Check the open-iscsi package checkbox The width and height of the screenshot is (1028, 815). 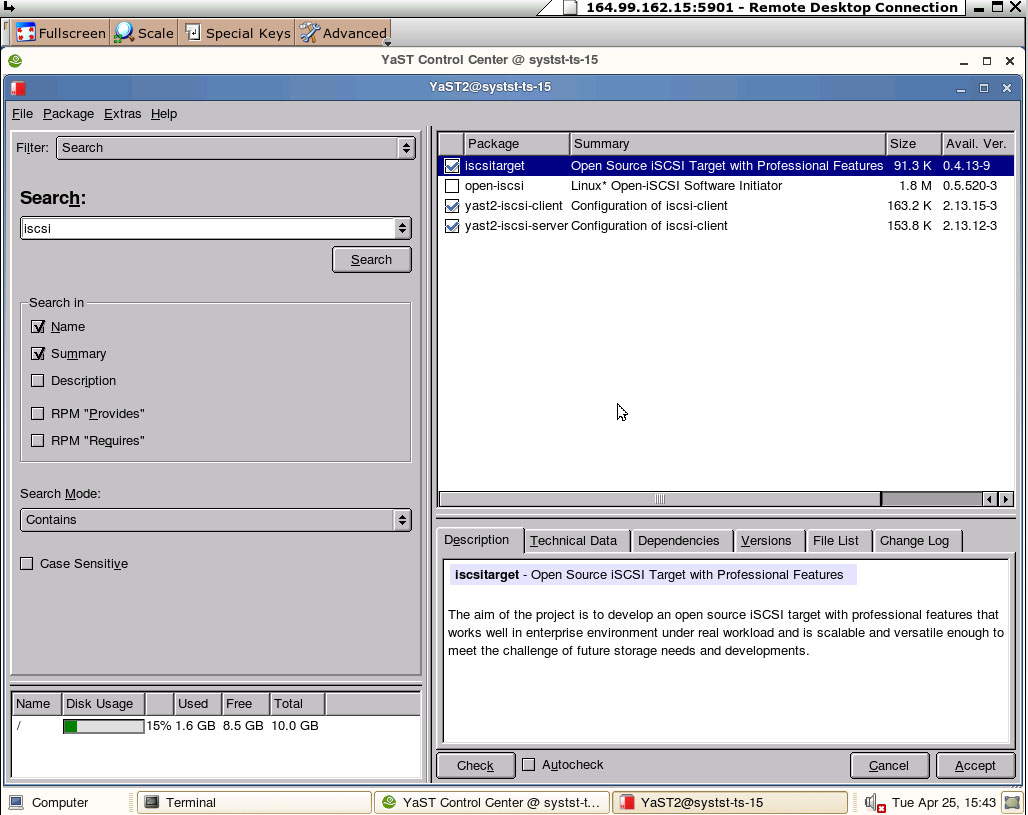[x=452, y=186]
